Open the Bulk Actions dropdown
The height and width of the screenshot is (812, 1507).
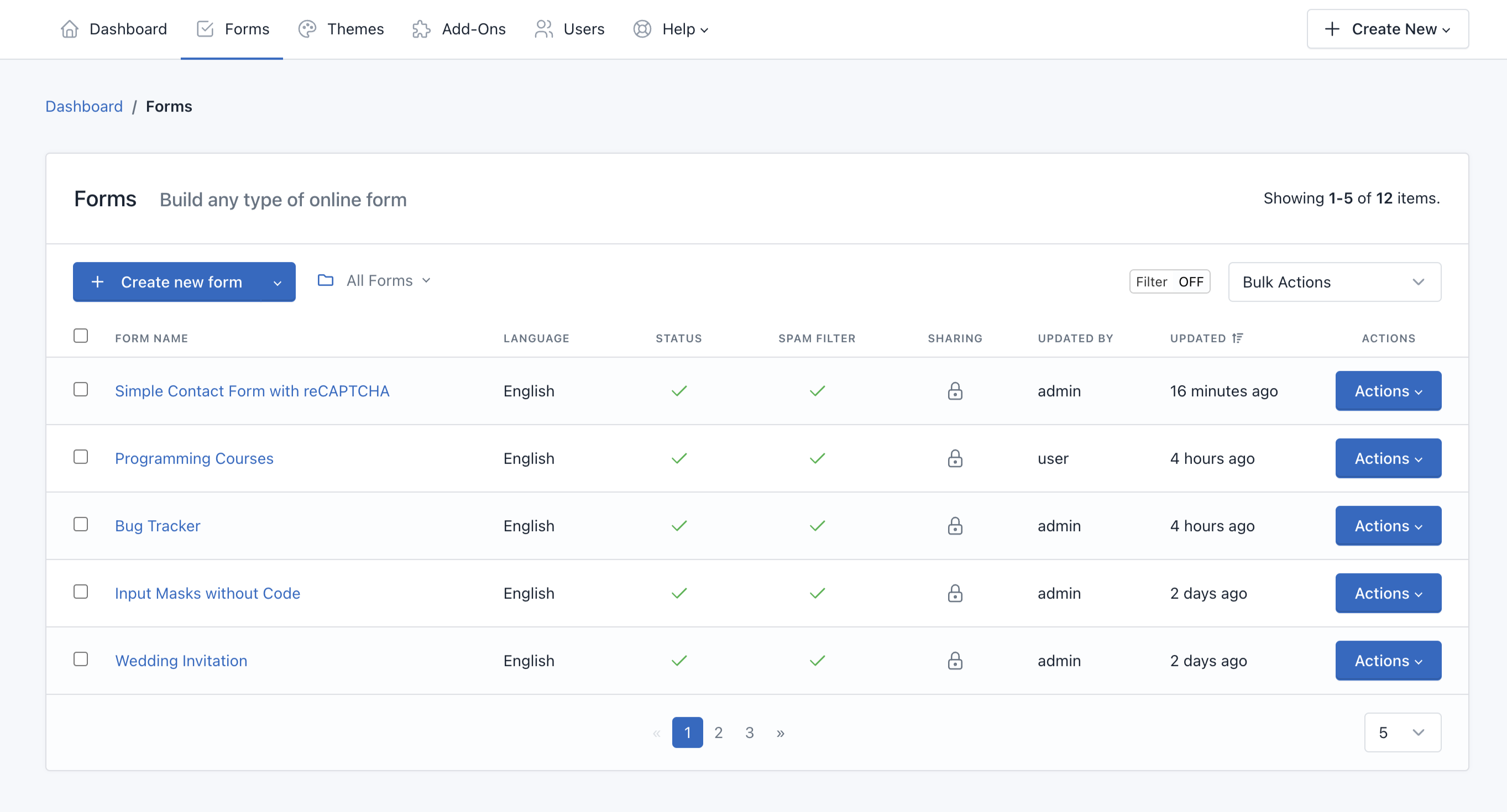coord(1334,282)
